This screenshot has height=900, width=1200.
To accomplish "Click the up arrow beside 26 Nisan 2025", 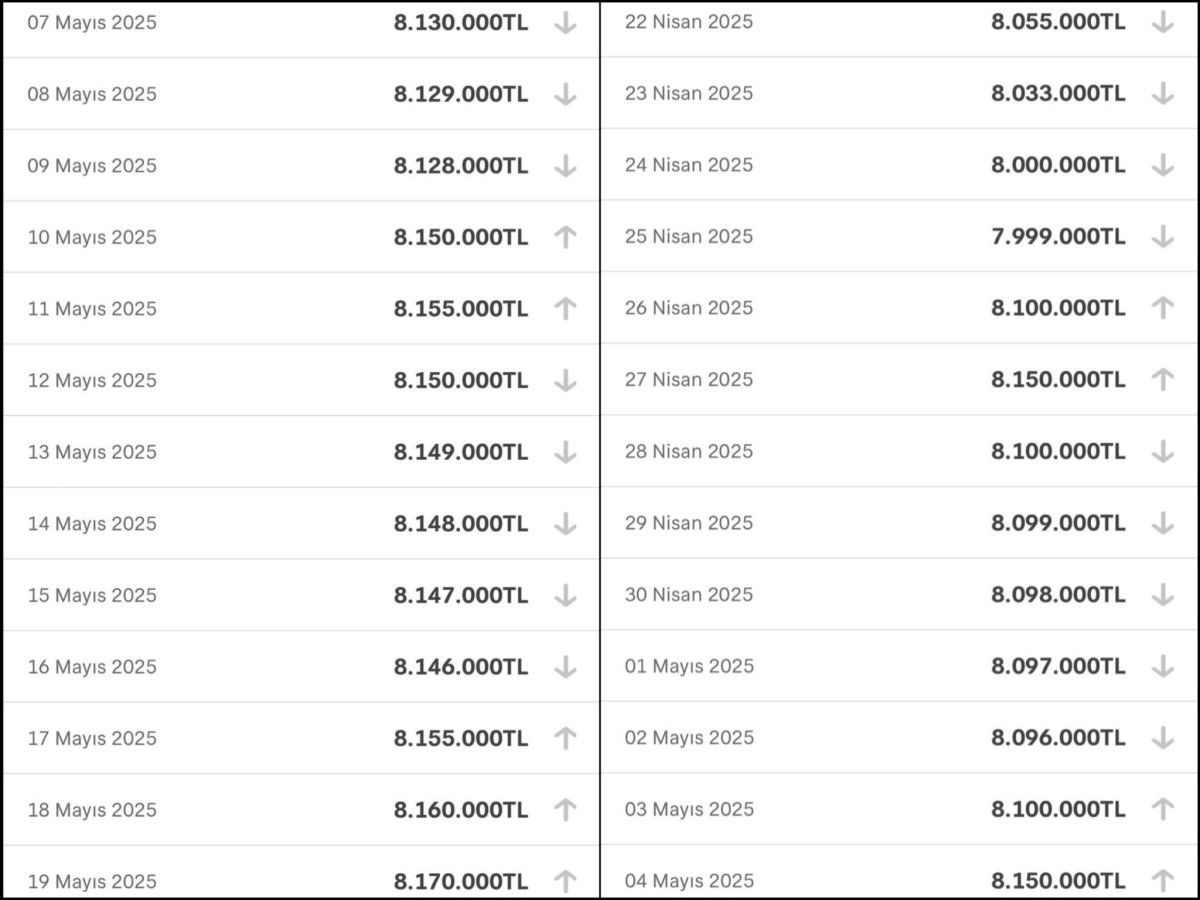I will (x=1162, y=308).
